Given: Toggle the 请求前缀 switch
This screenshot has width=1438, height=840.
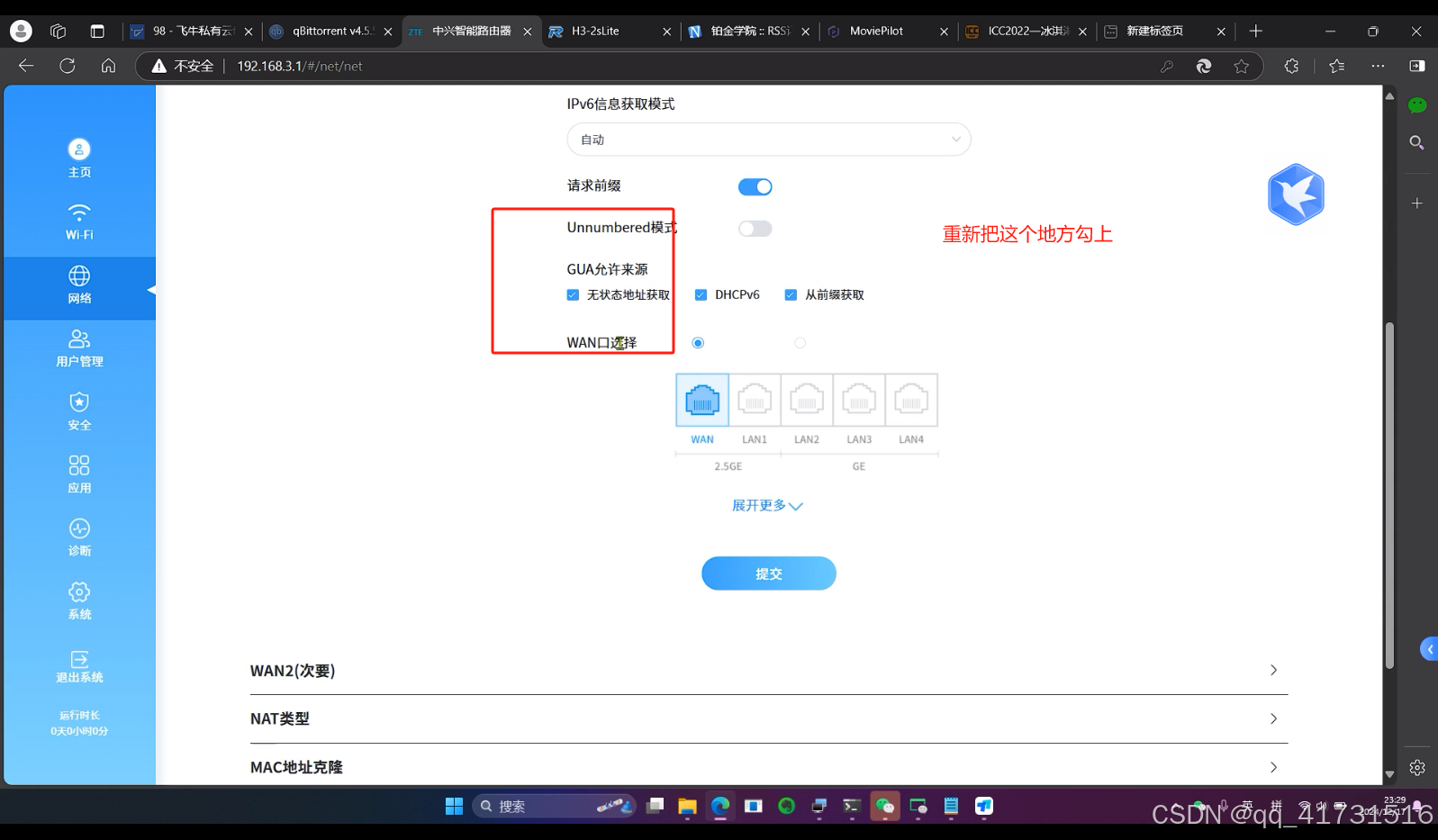Looking at the screenshot, I should pos(755,186).
